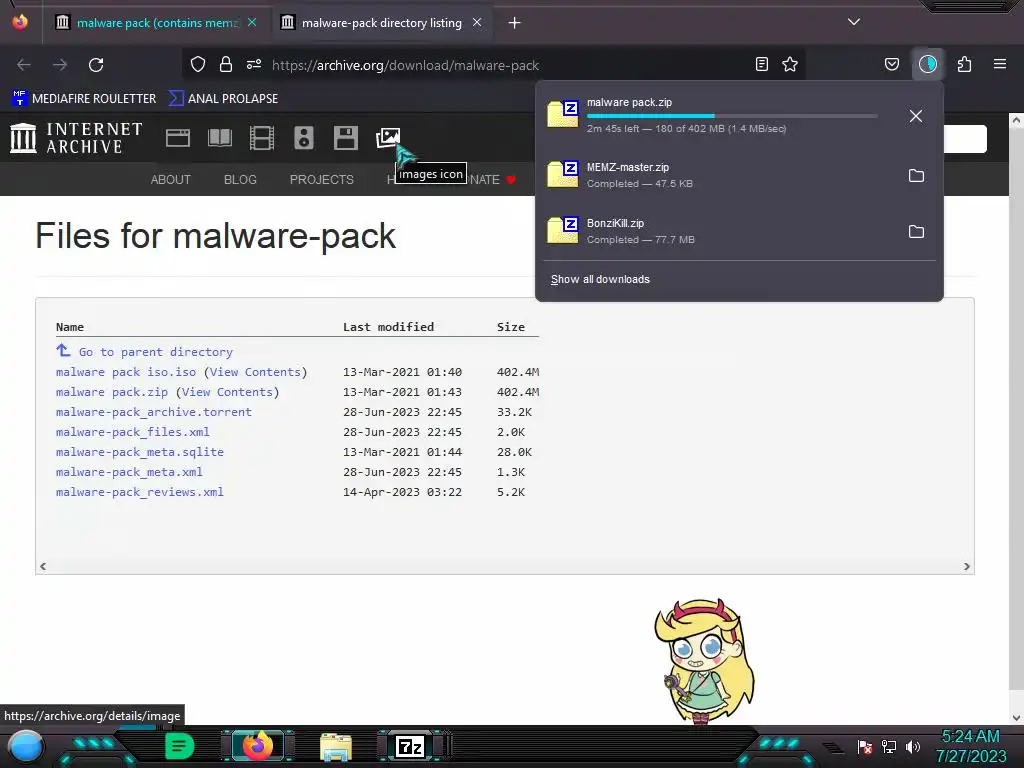Image resolution: width=1024 pixels, height=768 pixels.
Task: Show MEMZ-master.zip in folder
Action: [x=916, y=175]
